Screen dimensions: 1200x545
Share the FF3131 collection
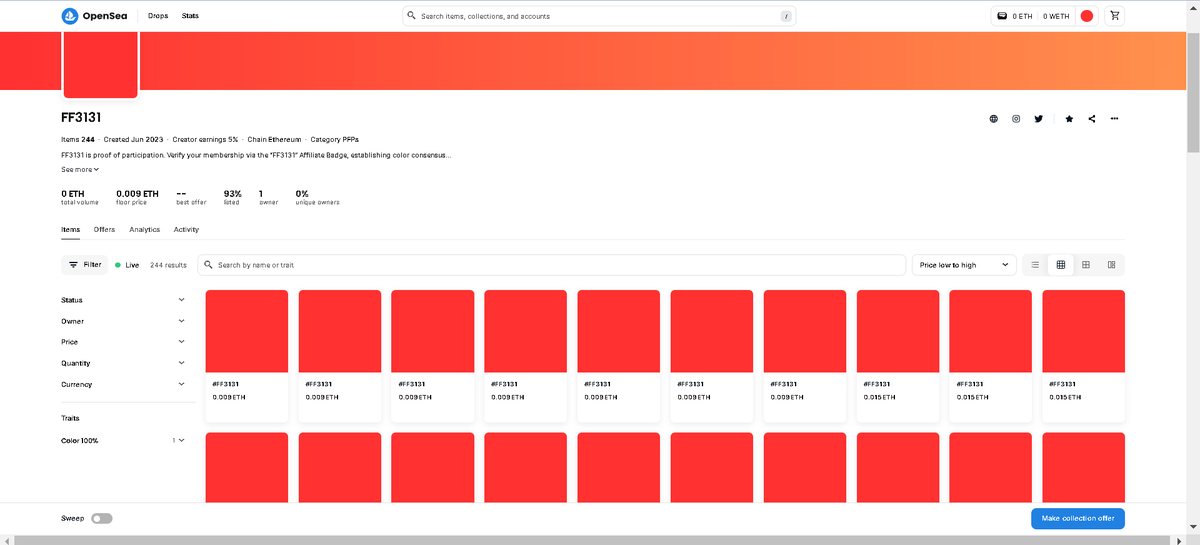[x=1092, y=119]
